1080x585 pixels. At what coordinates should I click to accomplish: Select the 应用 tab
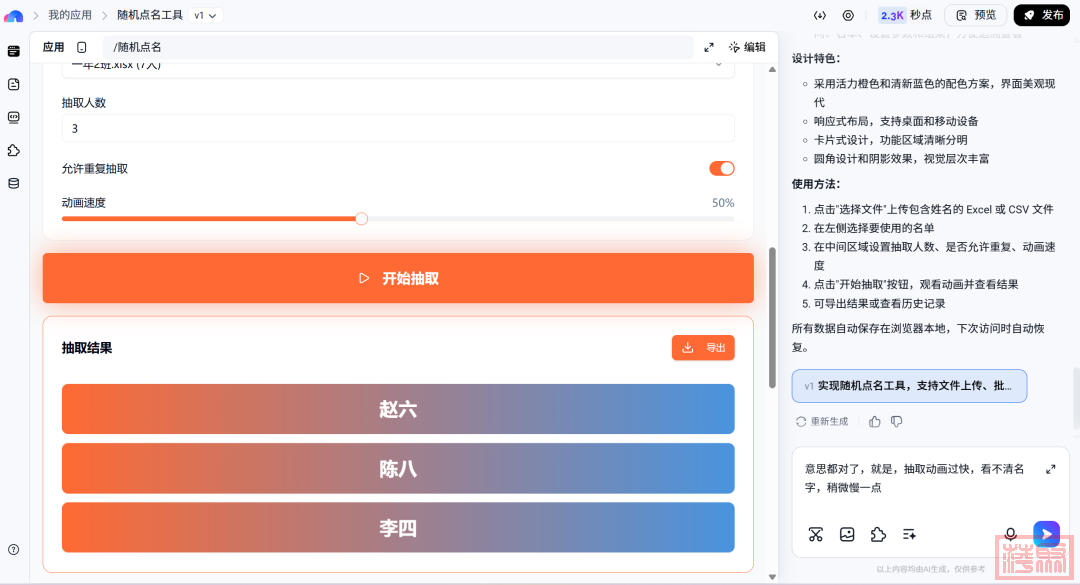coord(53,47)
